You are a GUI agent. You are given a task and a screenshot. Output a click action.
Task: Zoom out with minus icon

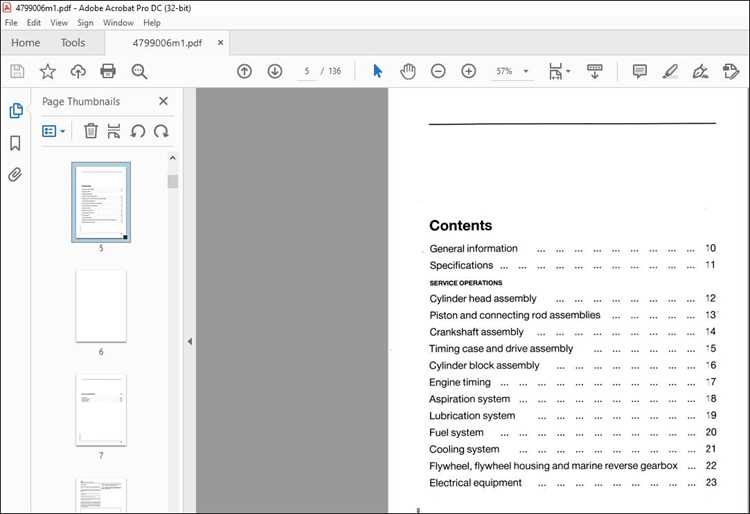click(x=438, y=71)
